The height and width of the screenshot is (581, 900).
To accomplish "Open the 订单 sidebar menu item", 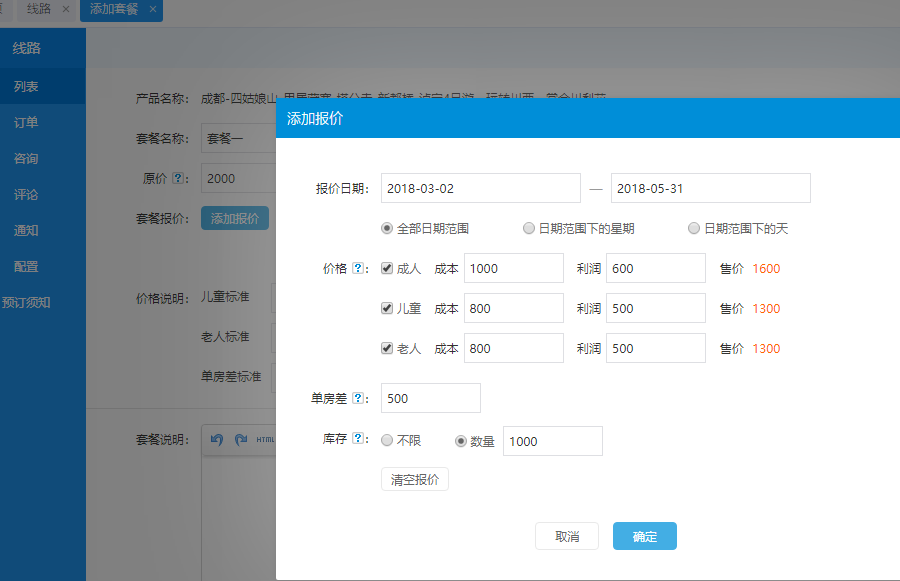I will [26, 122].
